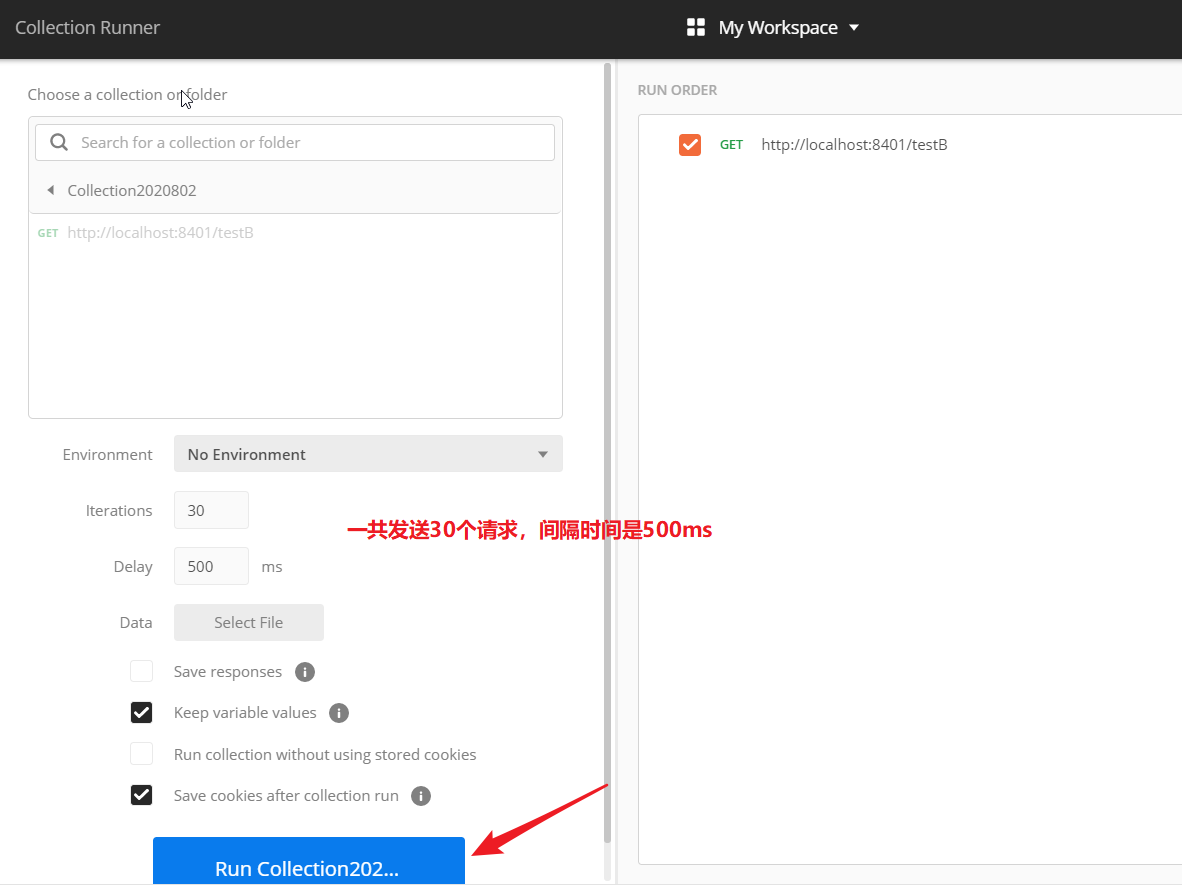Click the Iterations input showing 30
Viewport: 1182px width, 894px height.
[211, 510]
